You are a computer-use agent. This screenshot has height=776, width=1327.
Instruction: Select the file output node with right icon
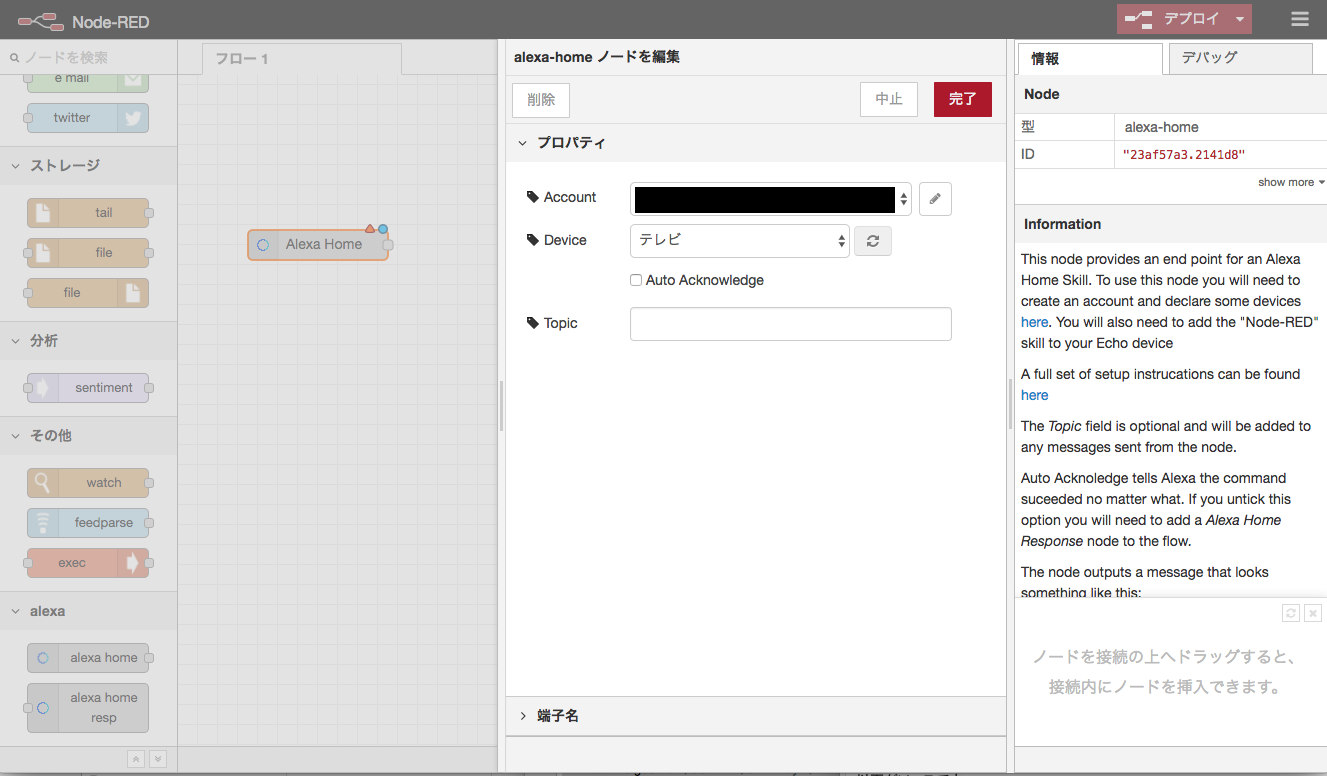[88, 293]
